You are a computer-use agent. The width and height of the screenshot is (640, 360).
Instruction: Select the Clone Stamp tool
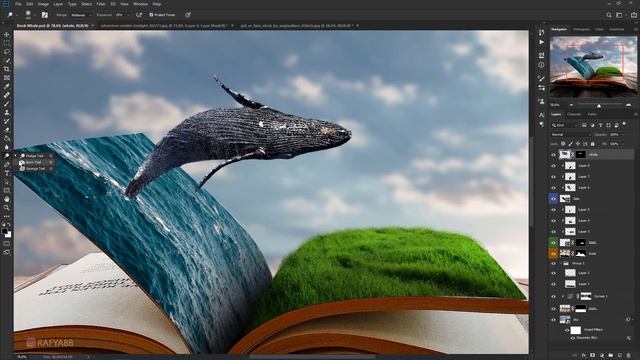tap(7, 112)
